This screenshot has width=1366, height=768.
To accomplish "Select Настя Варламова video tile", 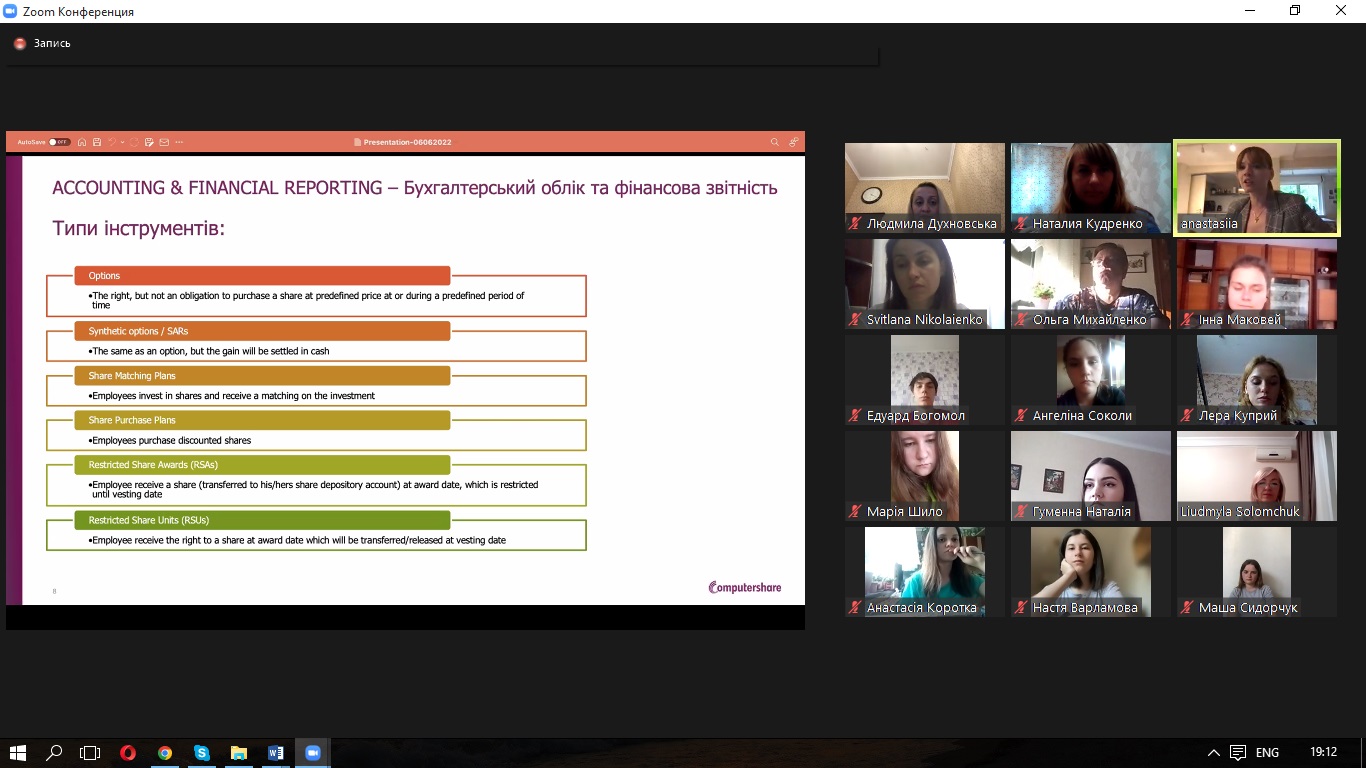I will 1091,572.
